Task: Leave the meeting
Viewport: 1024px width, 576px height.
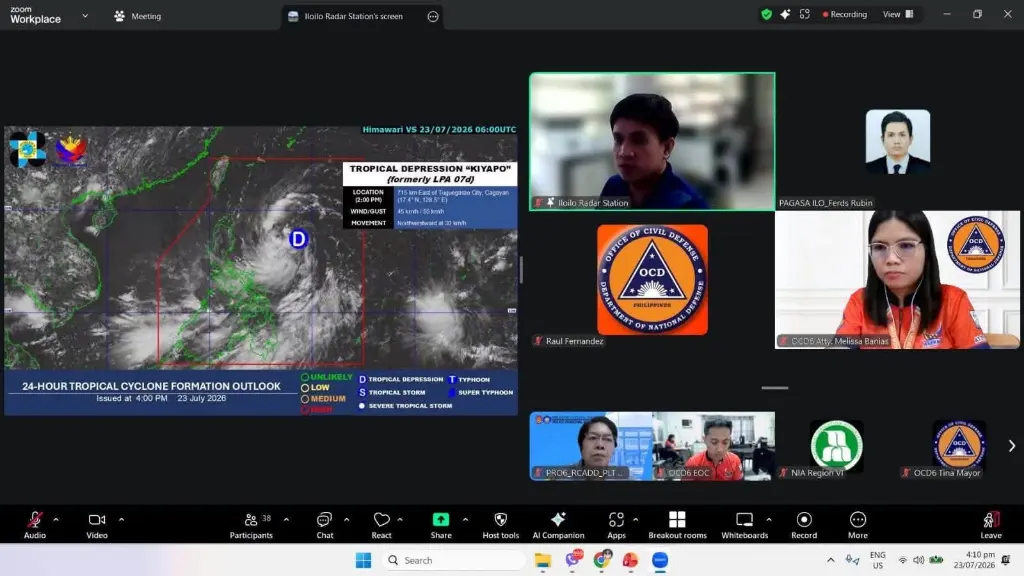Action: click(x=991, y=525)
